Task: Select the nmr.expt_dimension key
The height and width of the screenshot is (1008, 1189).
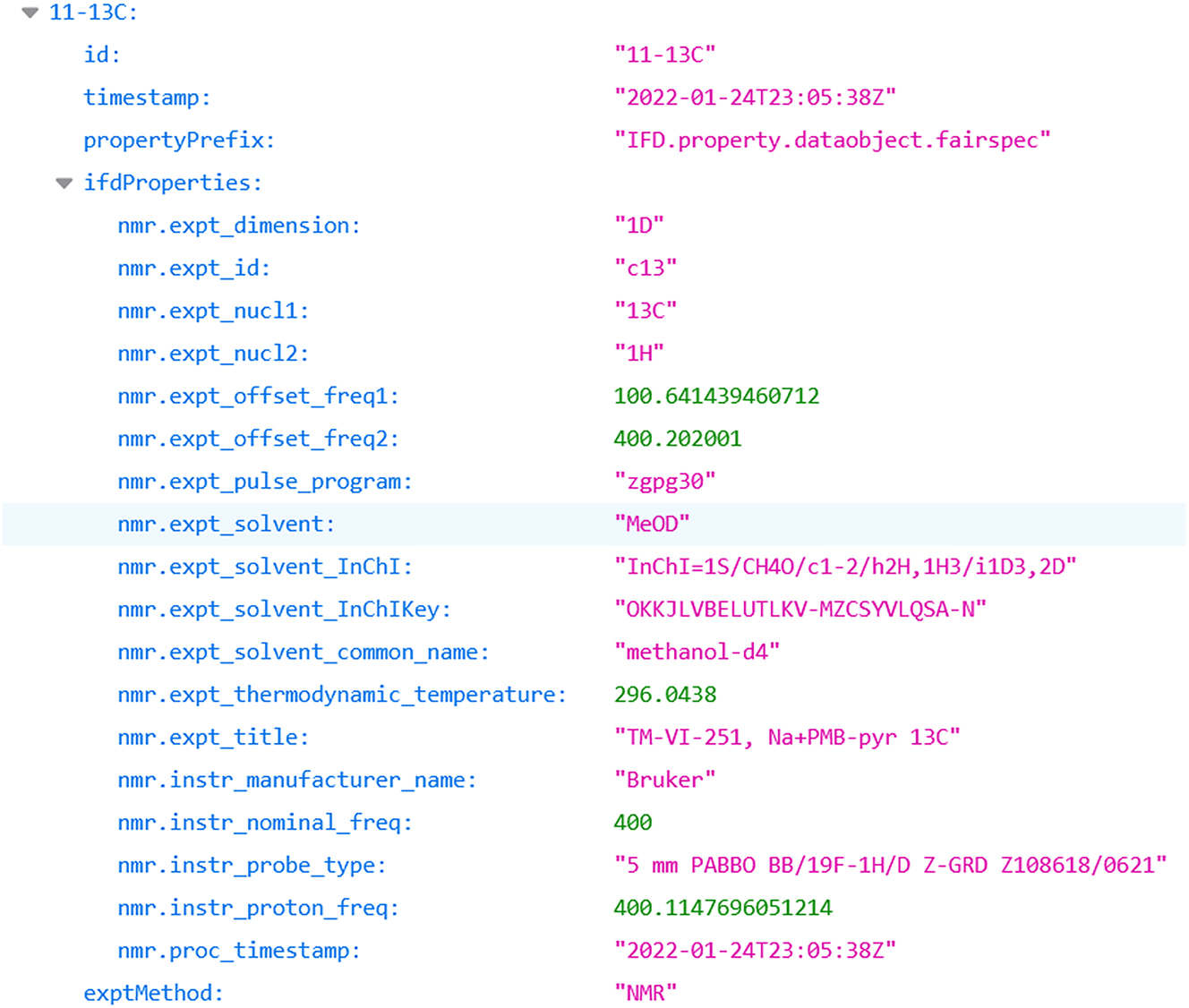Action: click(x=237, y=225)
